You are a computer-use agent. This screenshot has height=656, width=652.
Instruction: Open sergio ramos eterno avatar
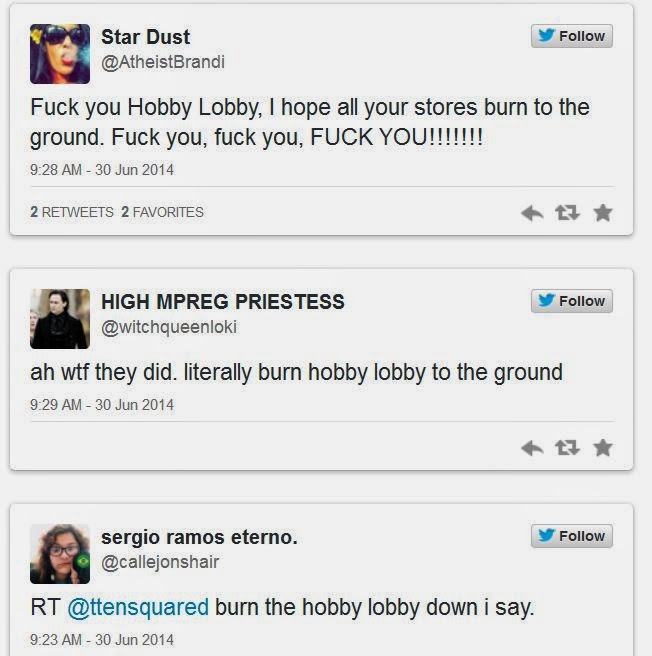point(60,554)
